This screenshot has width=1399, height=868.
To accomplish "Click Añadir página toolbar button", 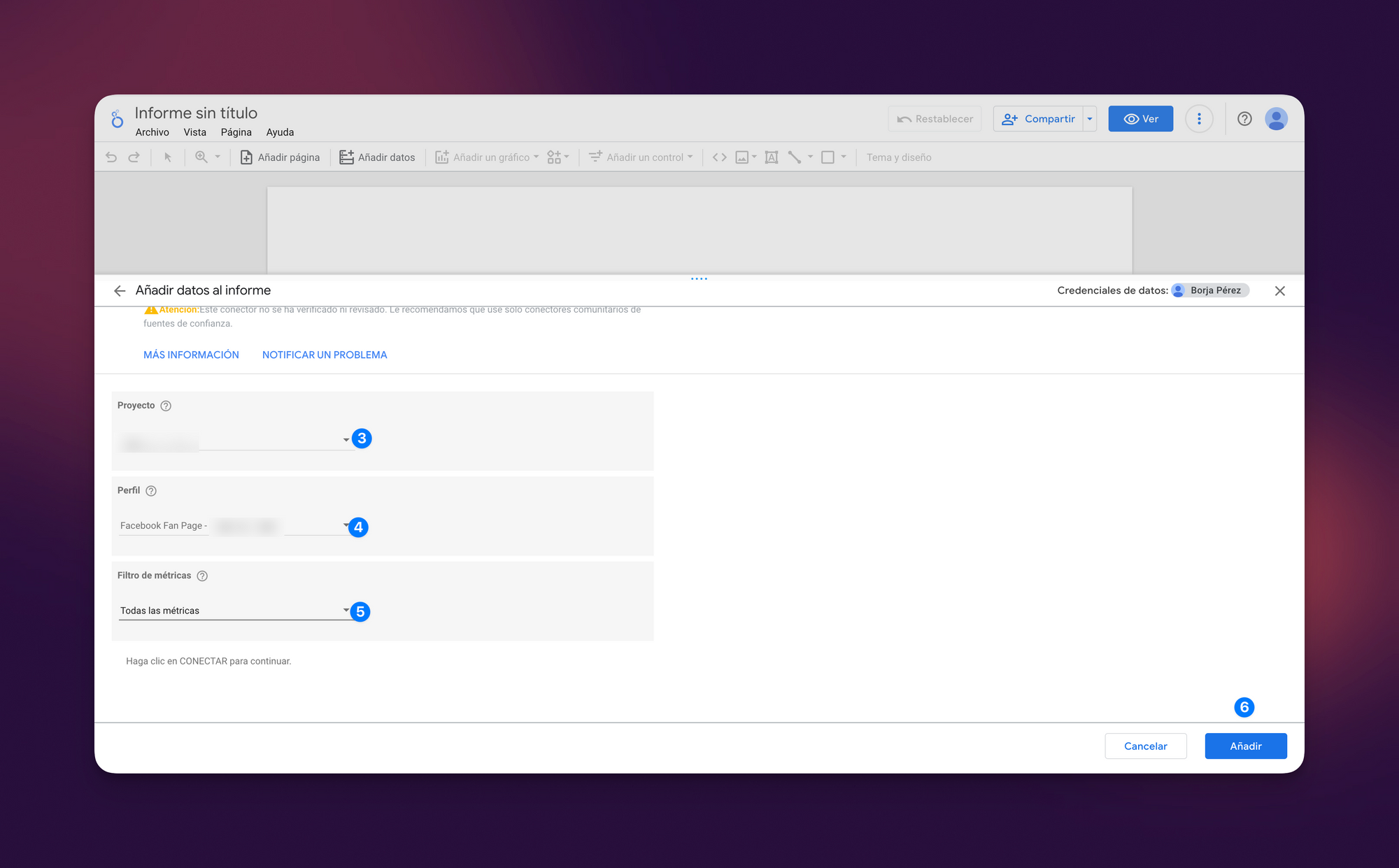I will [280, 157].
